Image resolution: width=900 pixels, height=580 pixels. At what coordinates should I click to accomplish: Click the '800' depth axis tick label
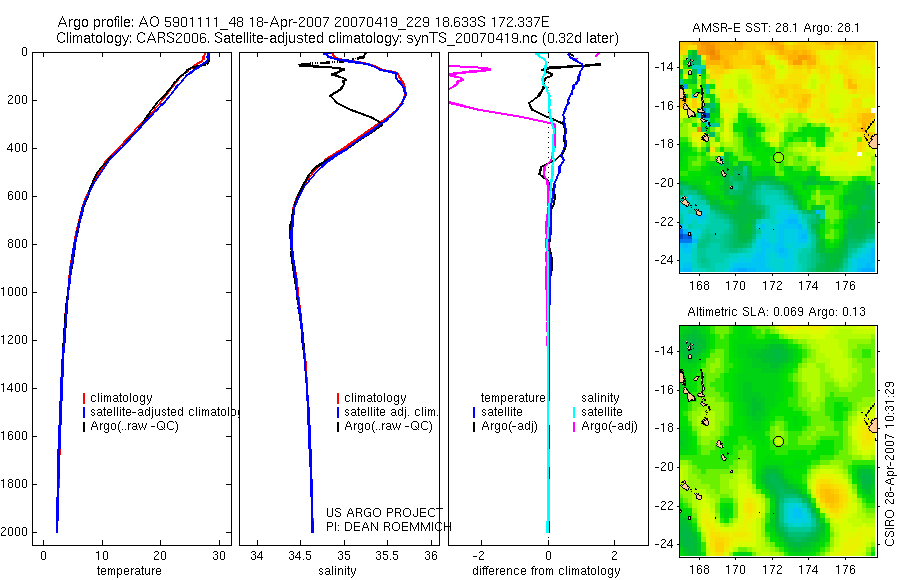pos(17,244)
